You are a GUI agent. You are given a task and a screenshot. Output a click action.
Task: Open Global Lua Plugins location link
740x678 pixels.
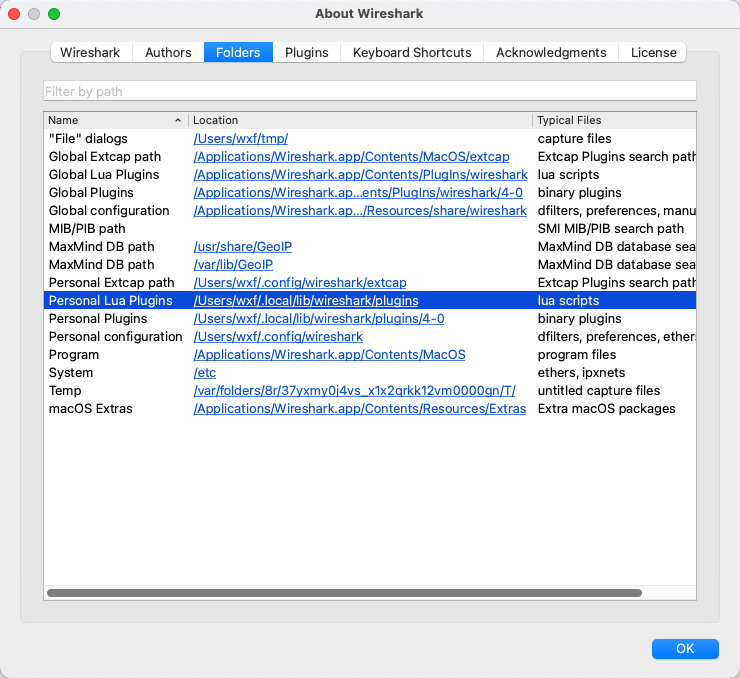click(361, 175)
